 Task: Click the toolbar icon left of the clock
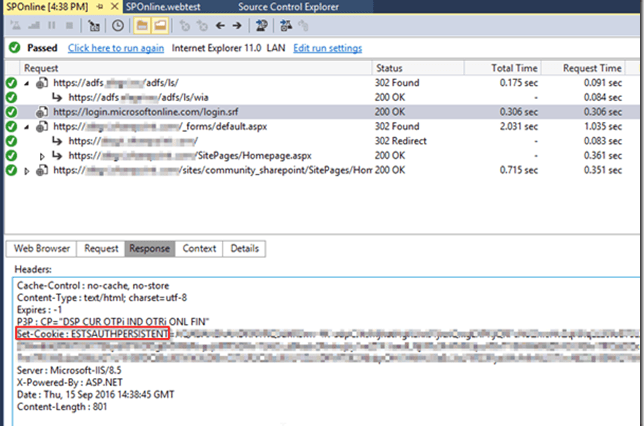click(x=94, y=25)
